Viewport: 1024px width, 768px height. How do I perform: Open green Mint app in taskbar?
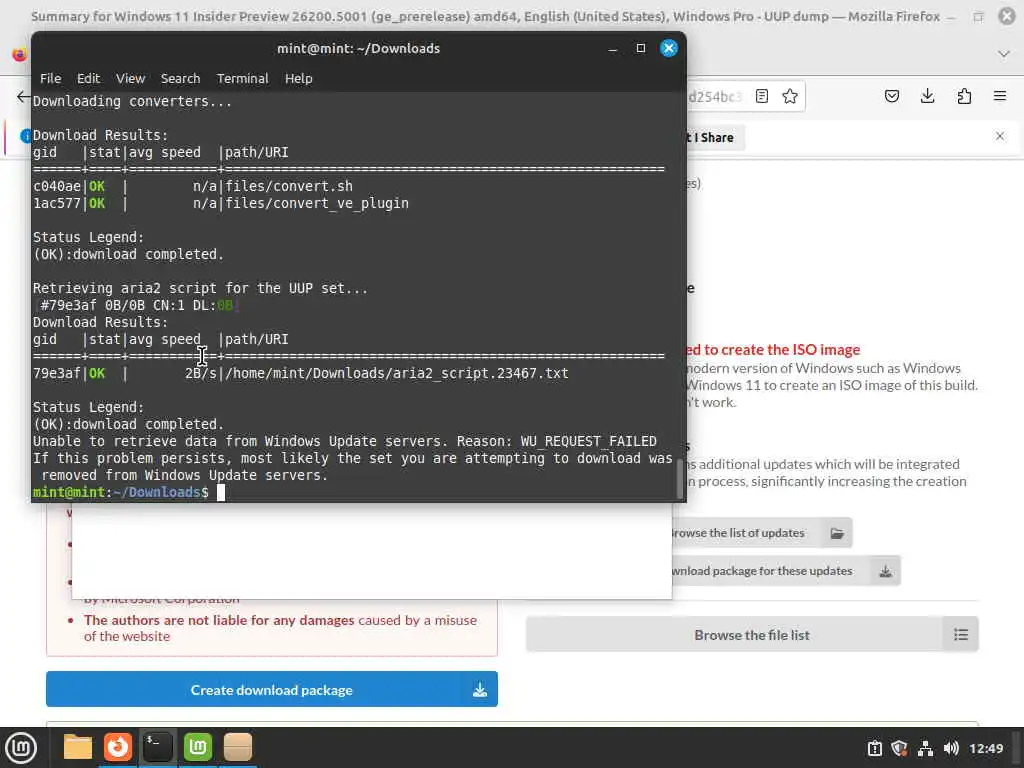pos(197,747)
